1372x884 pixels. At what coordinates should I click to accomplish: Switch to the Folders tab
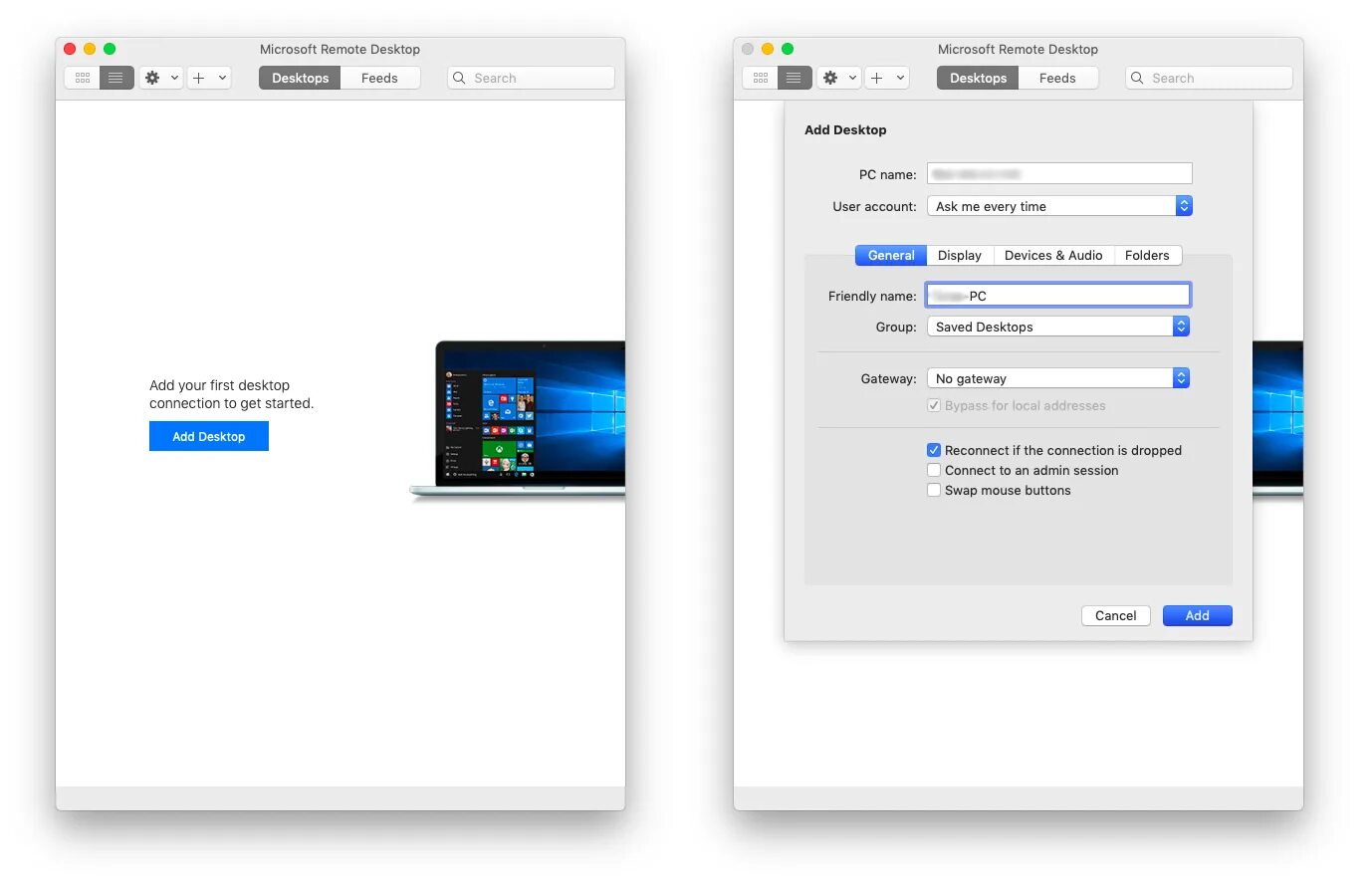(1147, 256)
